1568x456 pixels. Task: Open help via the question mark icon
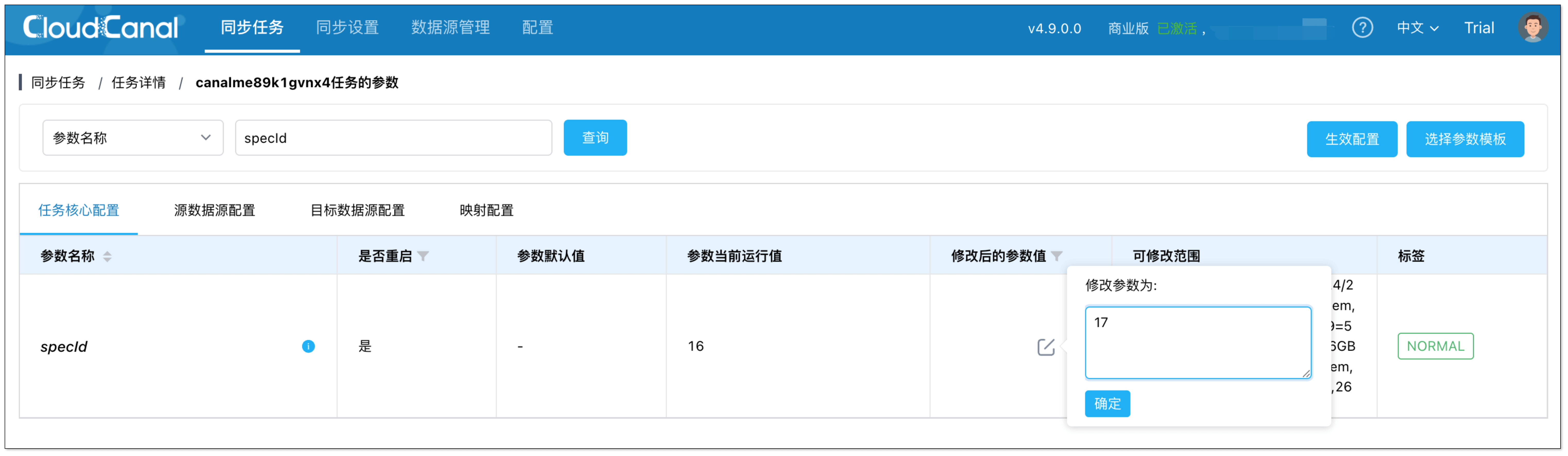click(1362, 27)
